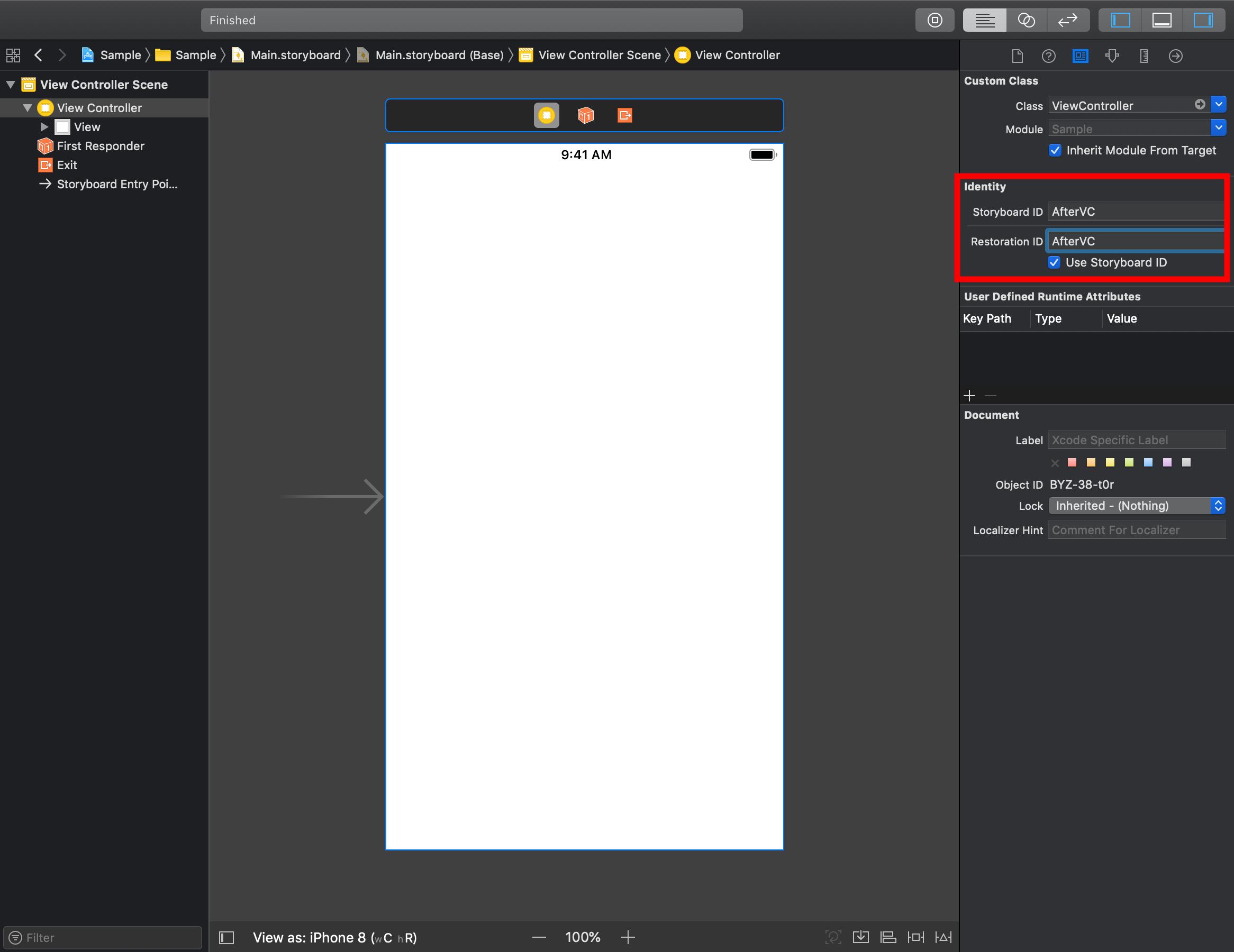Click the Add button for Runtime Attributes
This screenshot has width=1234, height=952.
[x=970, y=395]
